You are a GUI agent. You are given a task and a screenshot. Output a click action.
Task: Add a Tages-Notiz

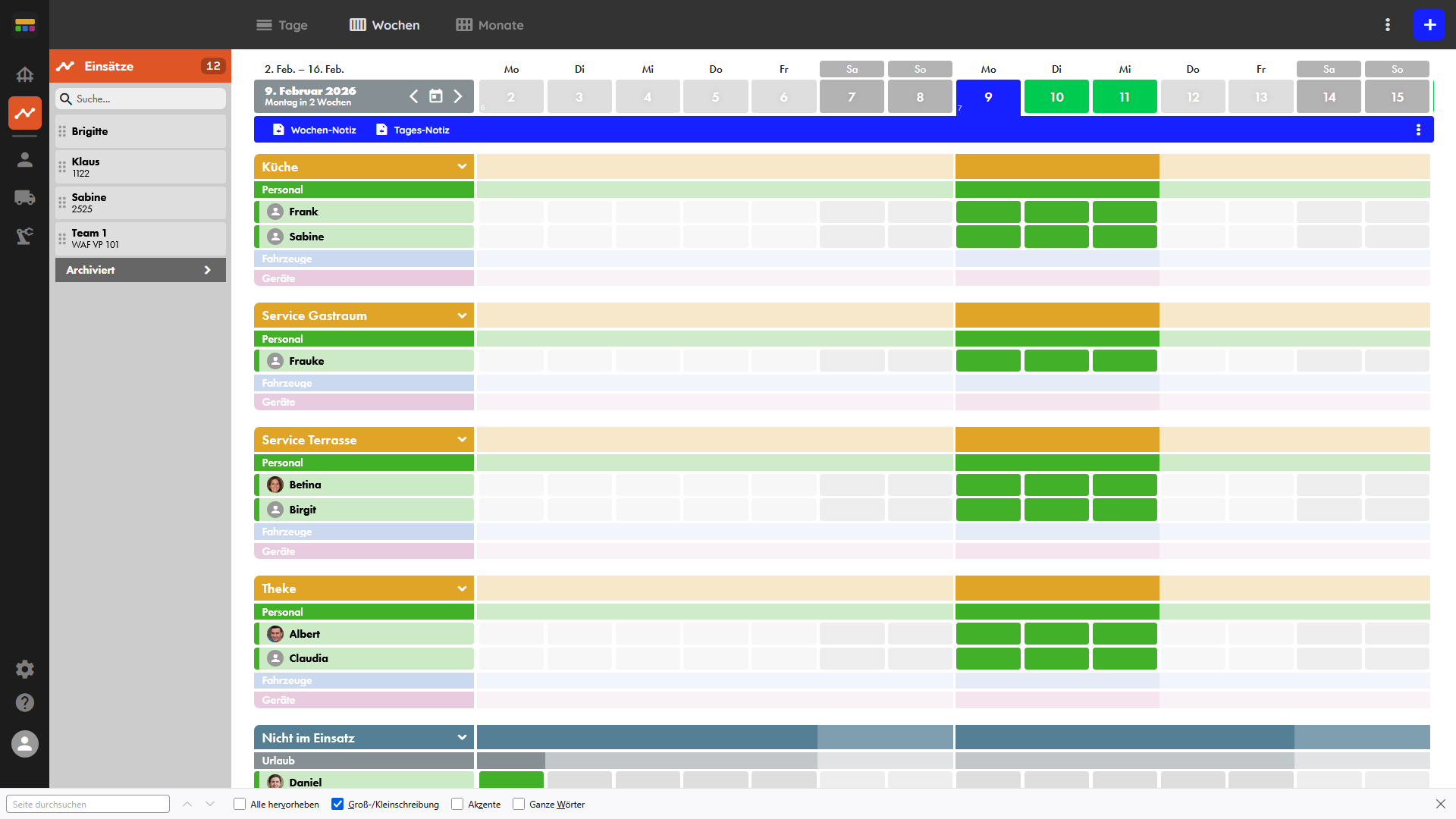click(x=413, y=130)
